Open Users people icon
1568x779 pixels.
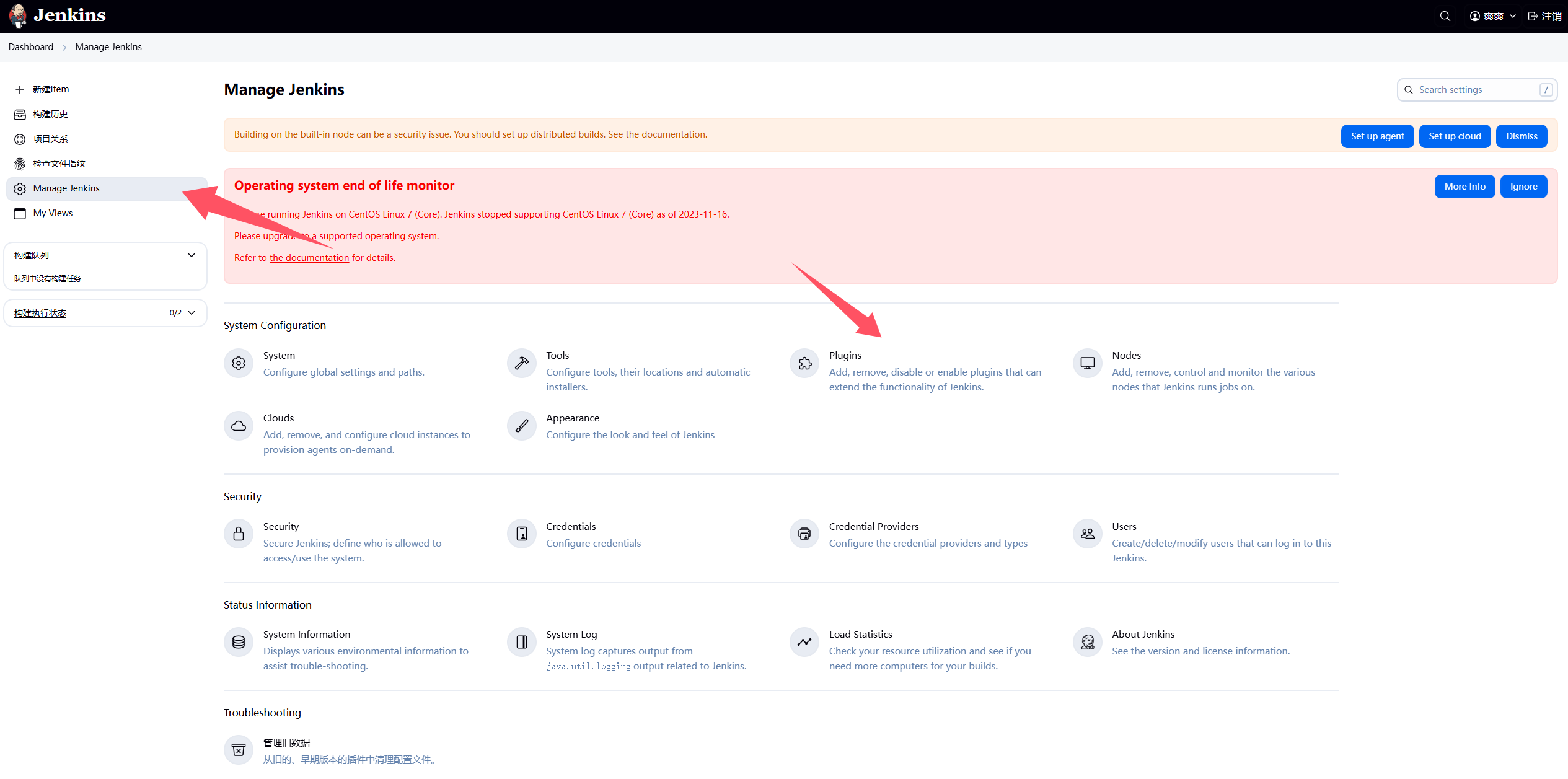click(1088, 534)
